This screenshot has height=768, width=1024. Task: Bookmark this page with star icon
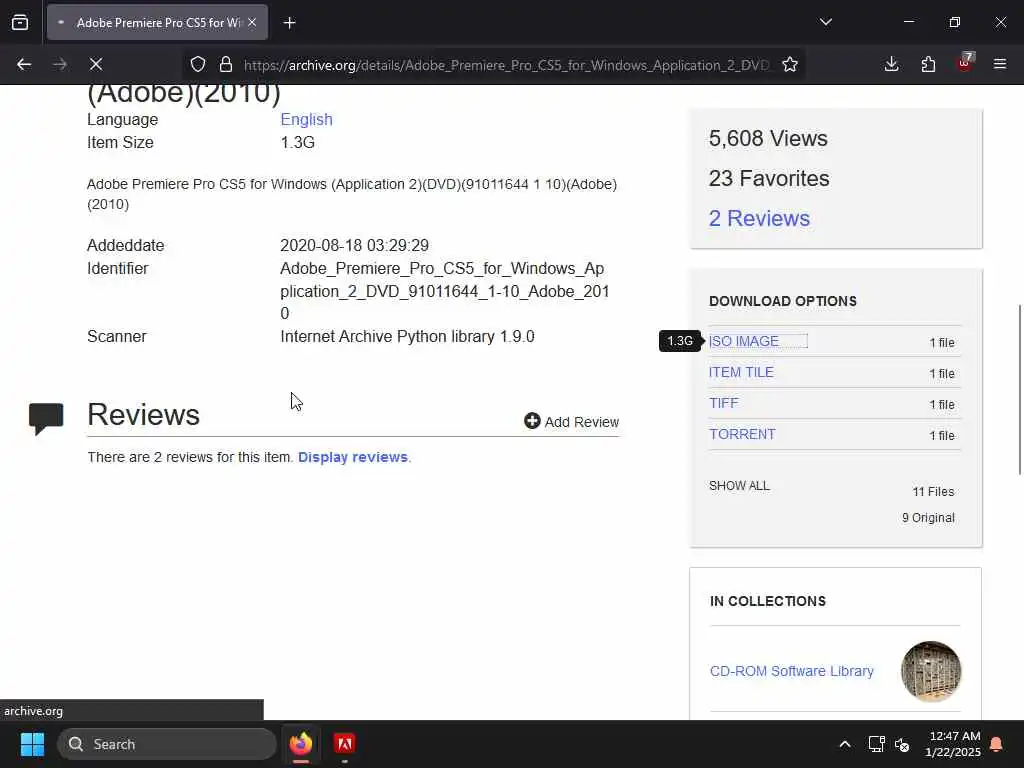point(790,64)
